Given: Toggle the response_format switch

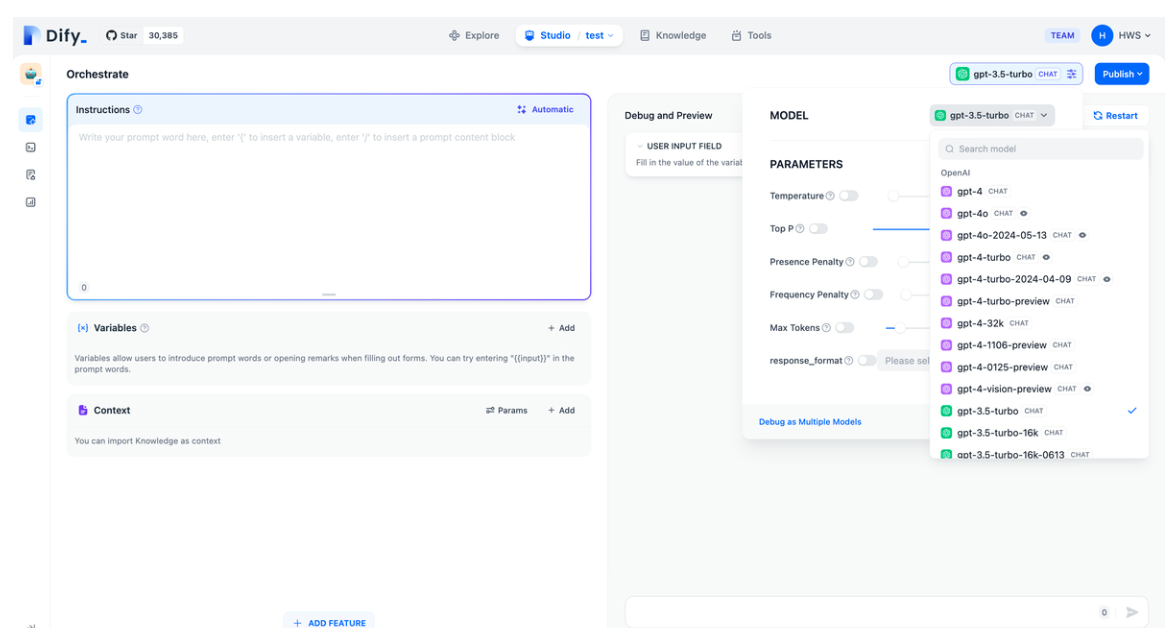Looking at the screenshot, I should (866, 360).
